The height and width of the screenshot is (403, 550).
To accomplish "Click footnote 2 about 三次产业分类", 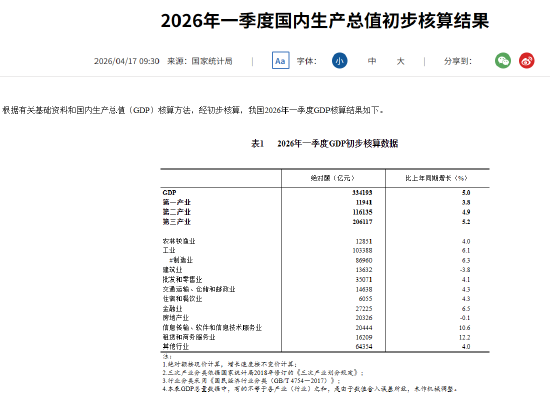I will pyautogui.click(x=263, y=372).
